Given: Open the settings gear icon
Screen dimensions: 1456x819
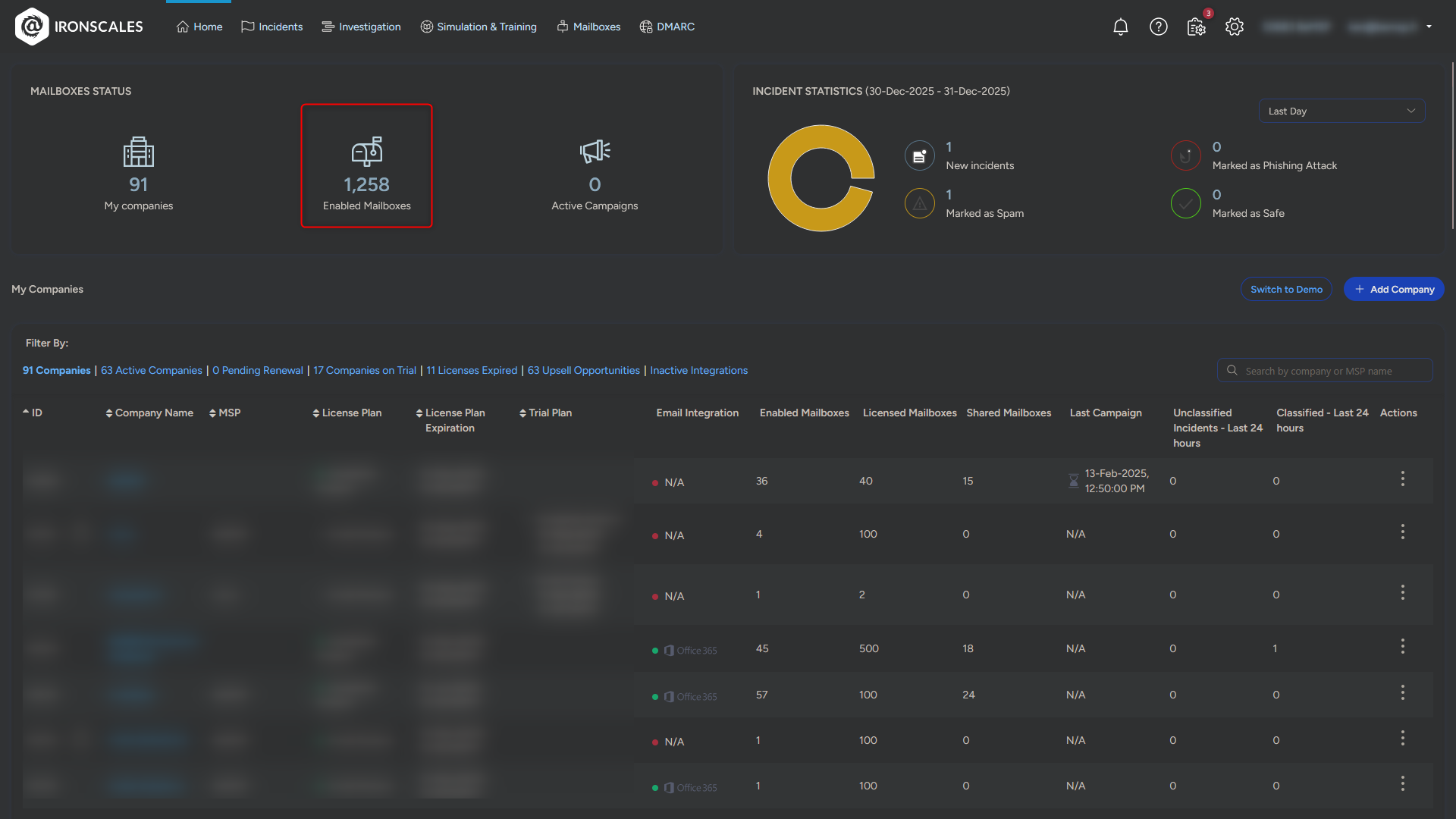Looking at the screenshot, I should (x=1235, y=27).
